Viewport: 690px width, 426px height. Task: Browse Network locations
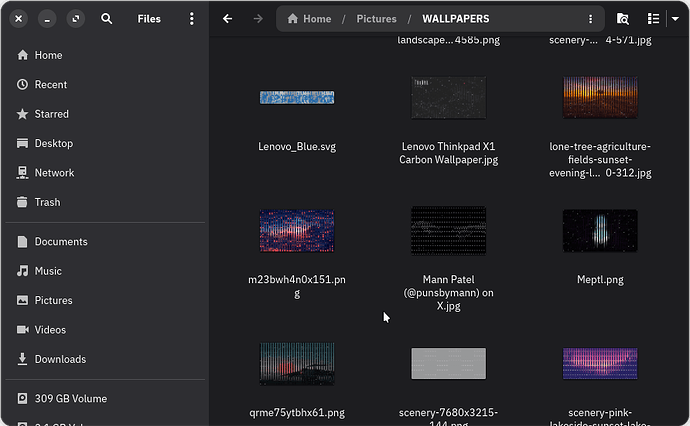[55, 173]
